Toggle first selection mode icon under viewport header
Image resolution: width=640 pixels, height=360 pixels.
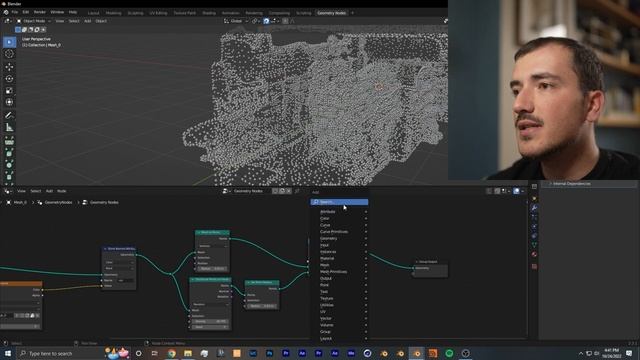click(18, 29)
